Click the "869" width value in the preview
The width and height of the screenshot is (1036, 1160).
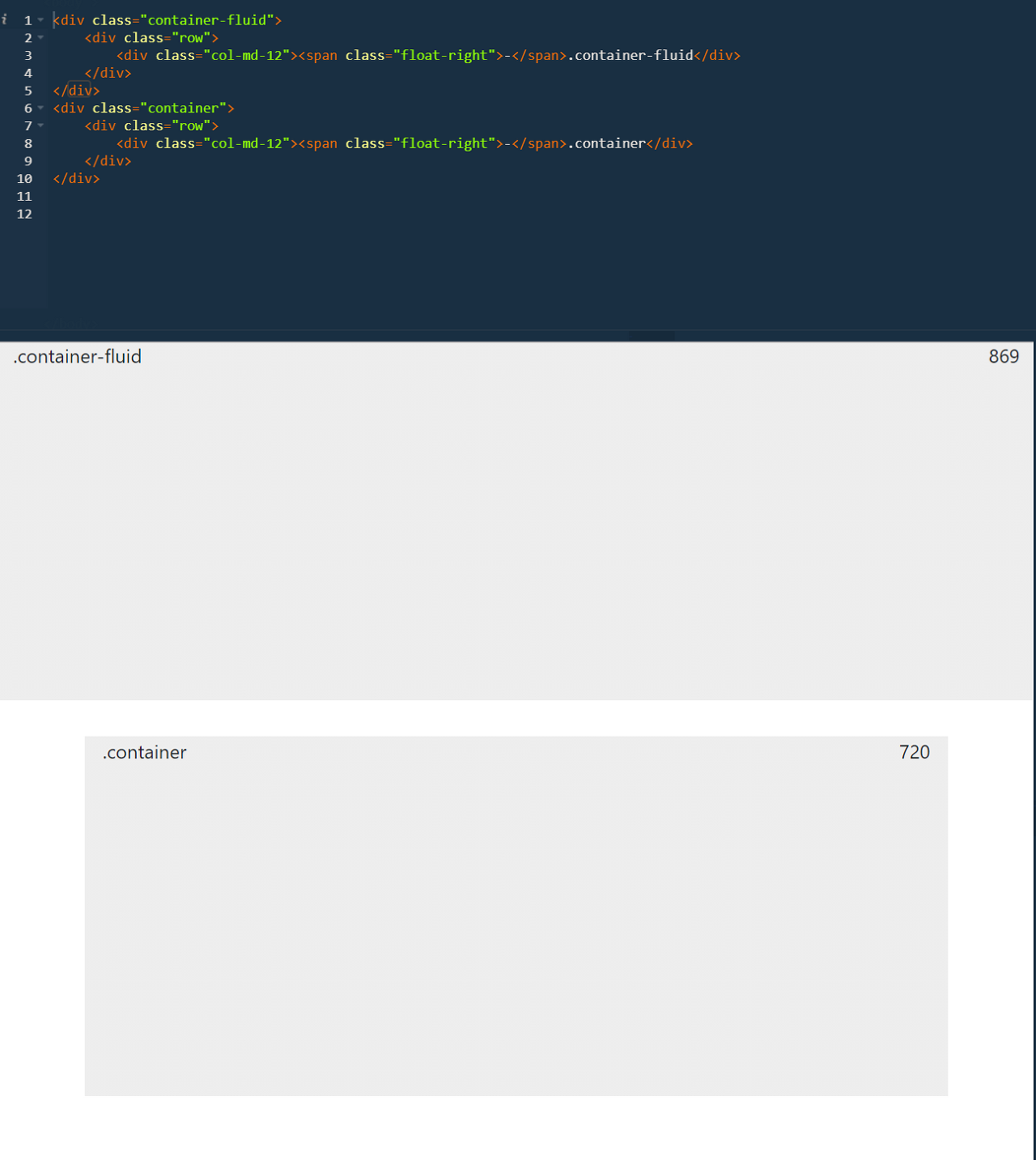pyautogui.click(x=1004, y=357)
